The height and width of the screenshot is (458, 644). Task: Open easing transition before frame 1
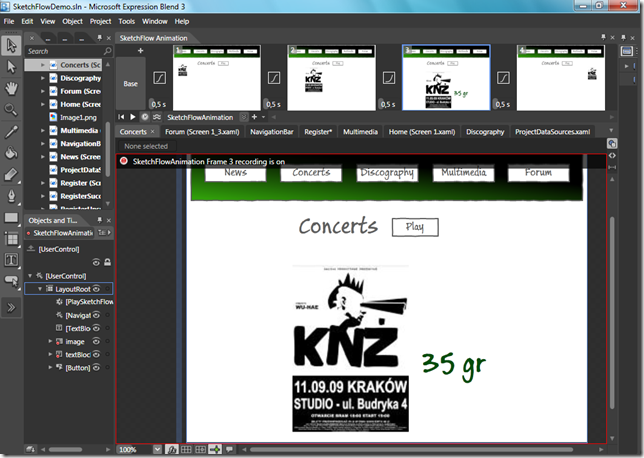(x=159, y=78)
